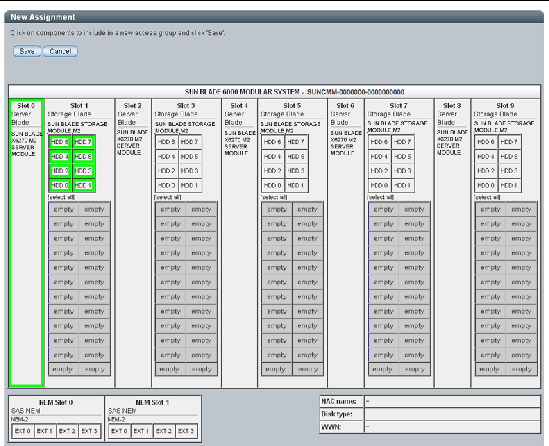The height and width of the screenshot is (446, 549).
Task: Click the Save button
Action: (x=27, y=51)
